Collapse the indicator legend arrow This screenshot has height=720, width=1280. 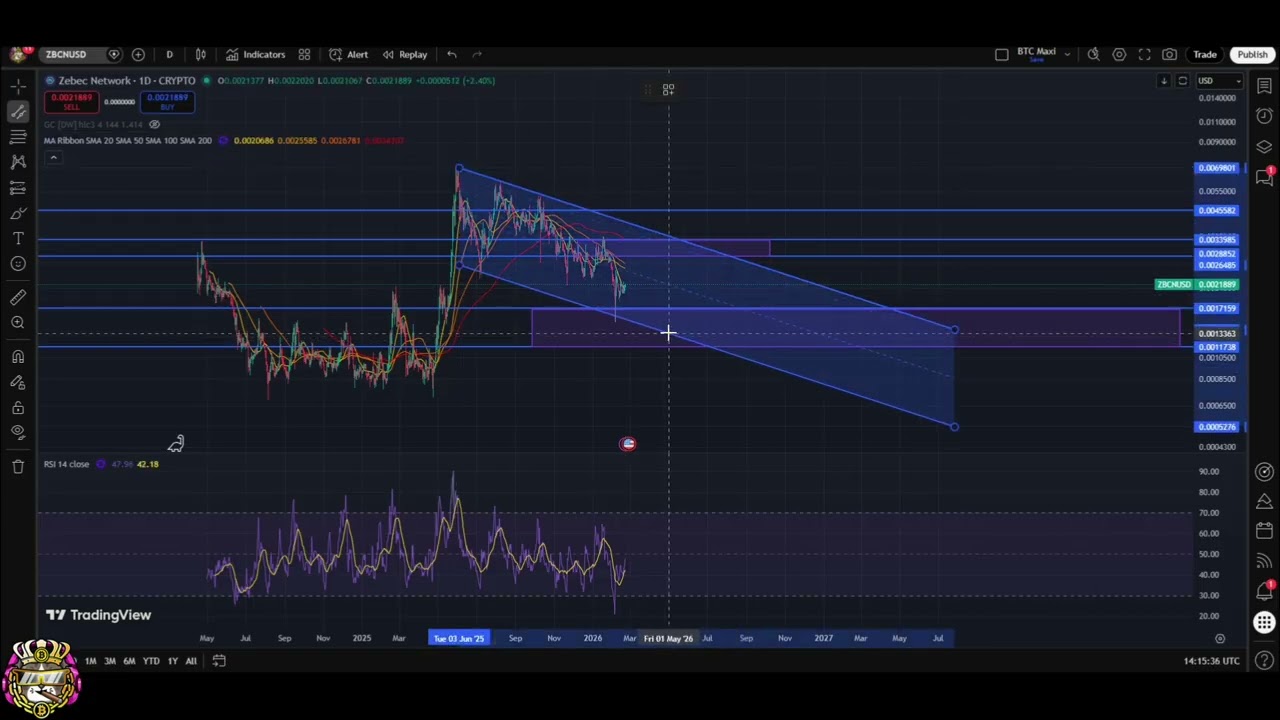pyautogui.click(x=53, y=157)
